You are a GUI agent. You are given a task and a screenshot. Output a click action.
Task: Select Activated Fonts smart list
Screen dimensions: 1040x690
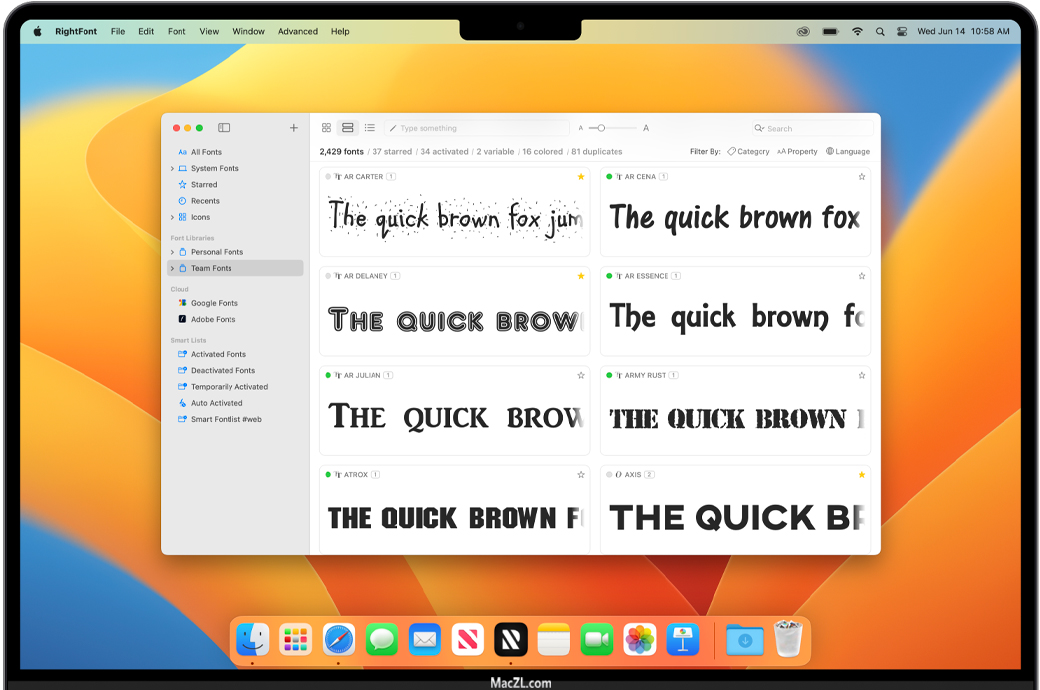[x=218, y=354]
